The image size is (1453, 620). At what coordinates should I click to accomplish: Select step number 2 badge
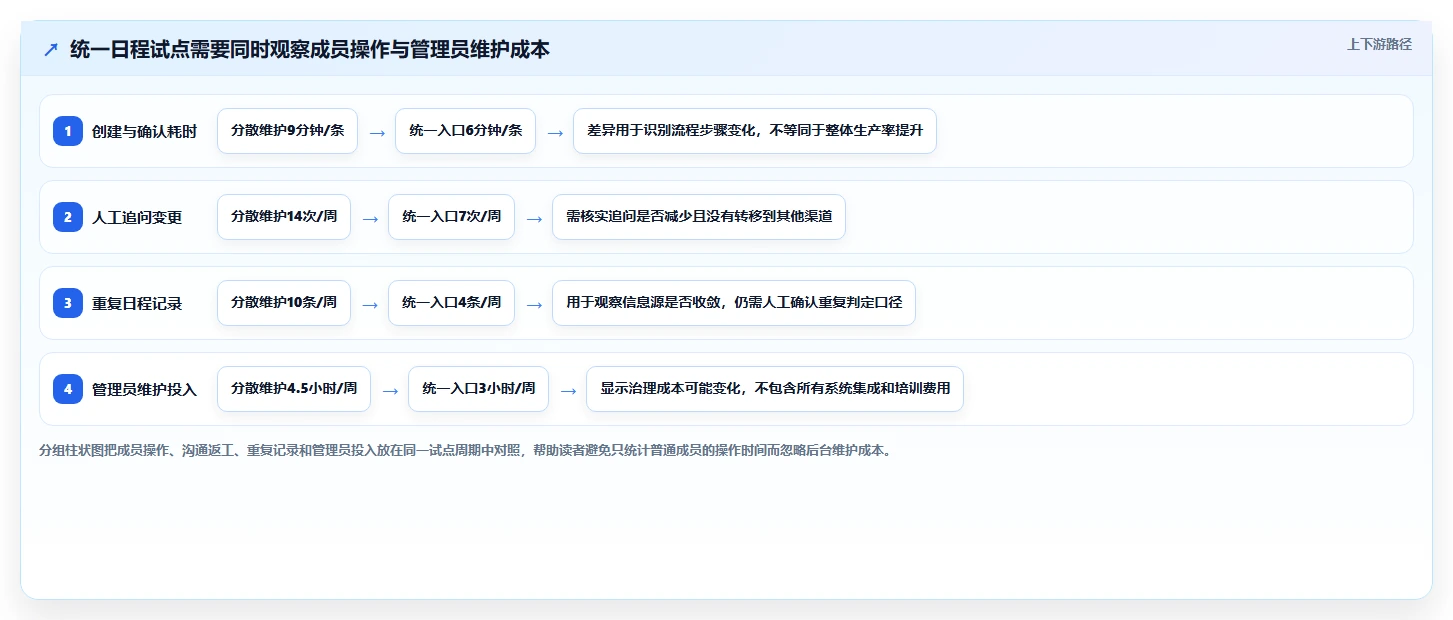(x=68, y=217)
